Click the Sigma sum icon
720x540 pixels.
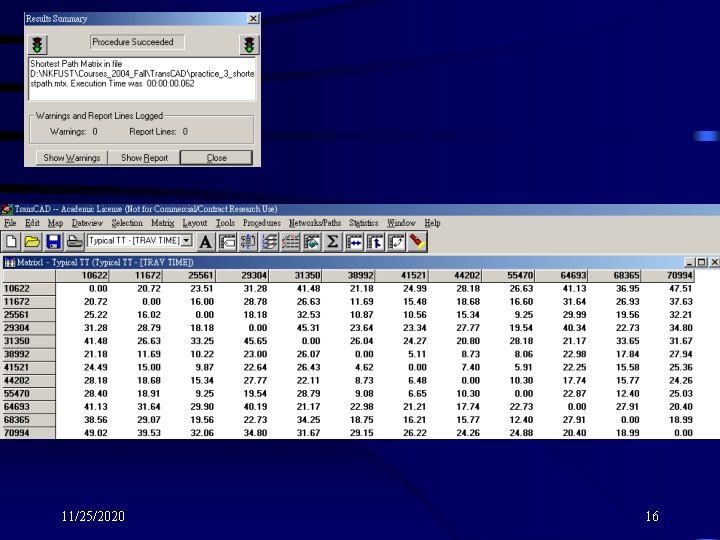pyautogui.click(x=332, y=242)
